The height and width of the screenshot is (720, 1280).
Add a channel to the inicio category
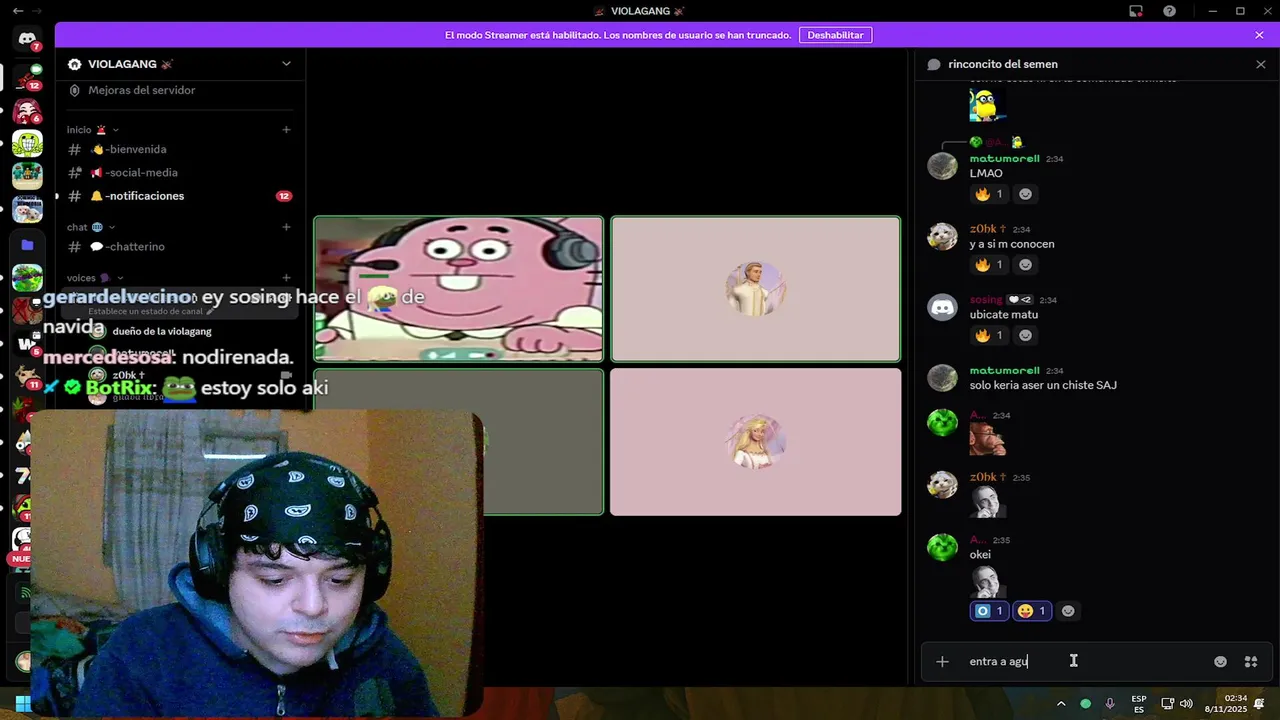pos(286,129)
